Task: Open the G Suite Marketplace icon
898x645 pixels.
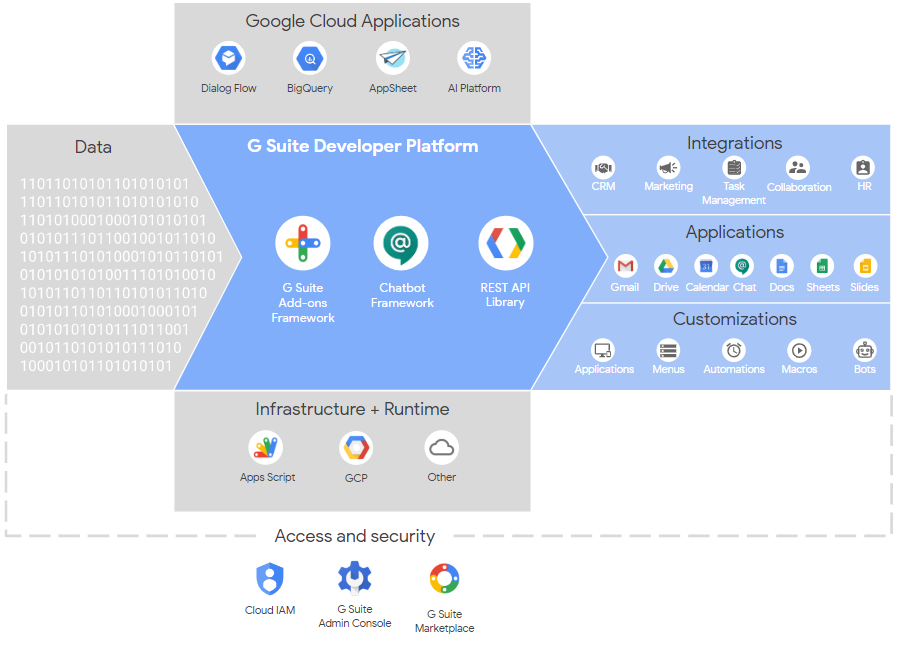Action: click(444, 580)
